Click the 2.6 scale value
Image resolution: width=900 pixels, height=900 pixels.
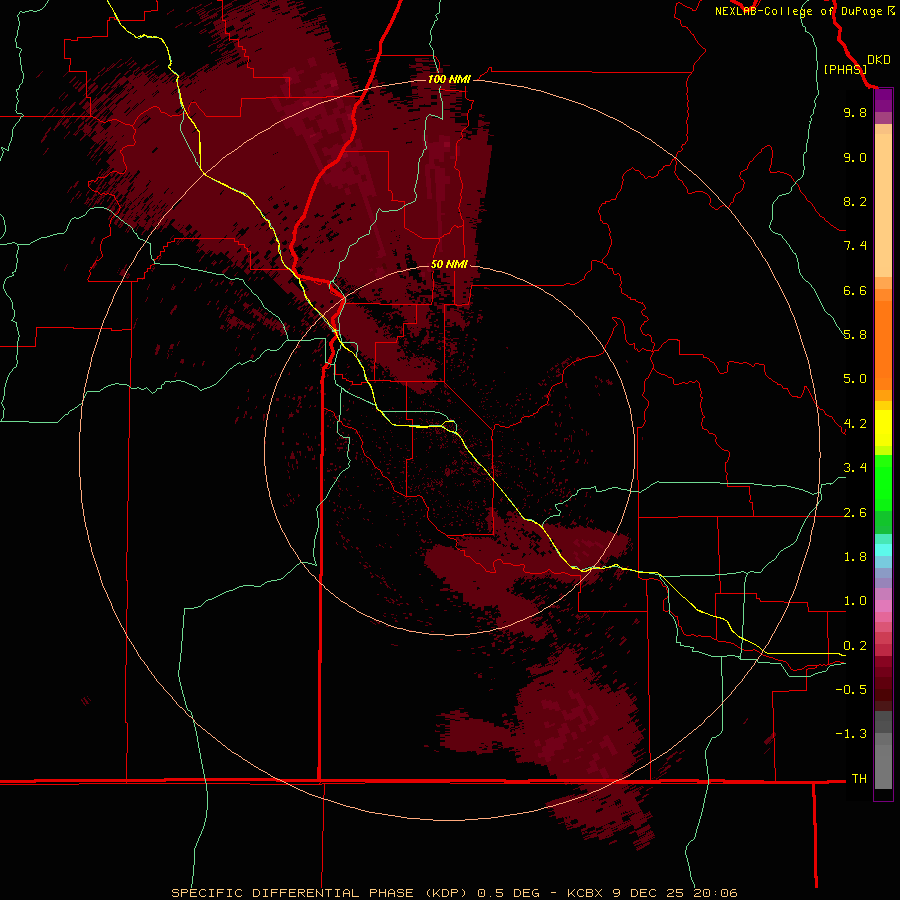855,513
